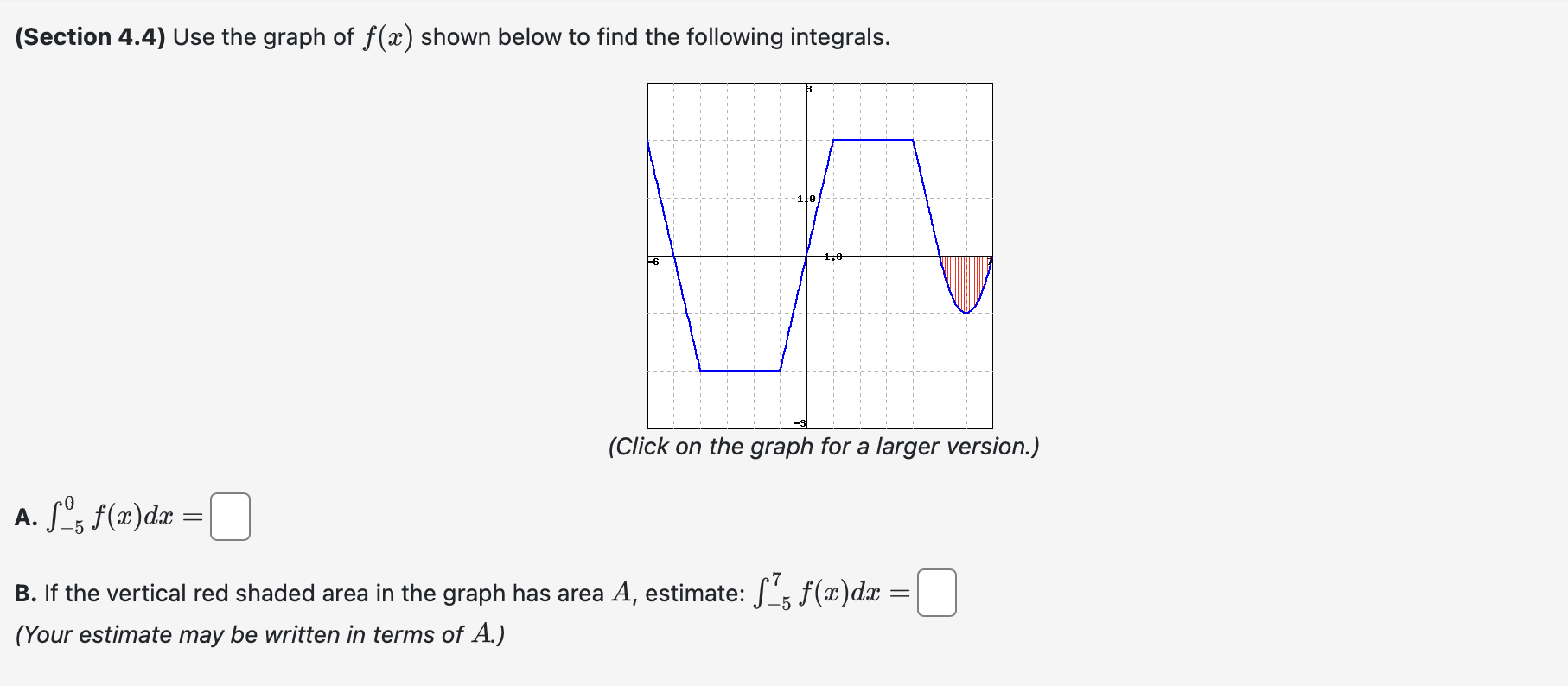Screen dimensions: 1568x686
Task: Click the -6 axis label on the graph
Action: point(653,262)
